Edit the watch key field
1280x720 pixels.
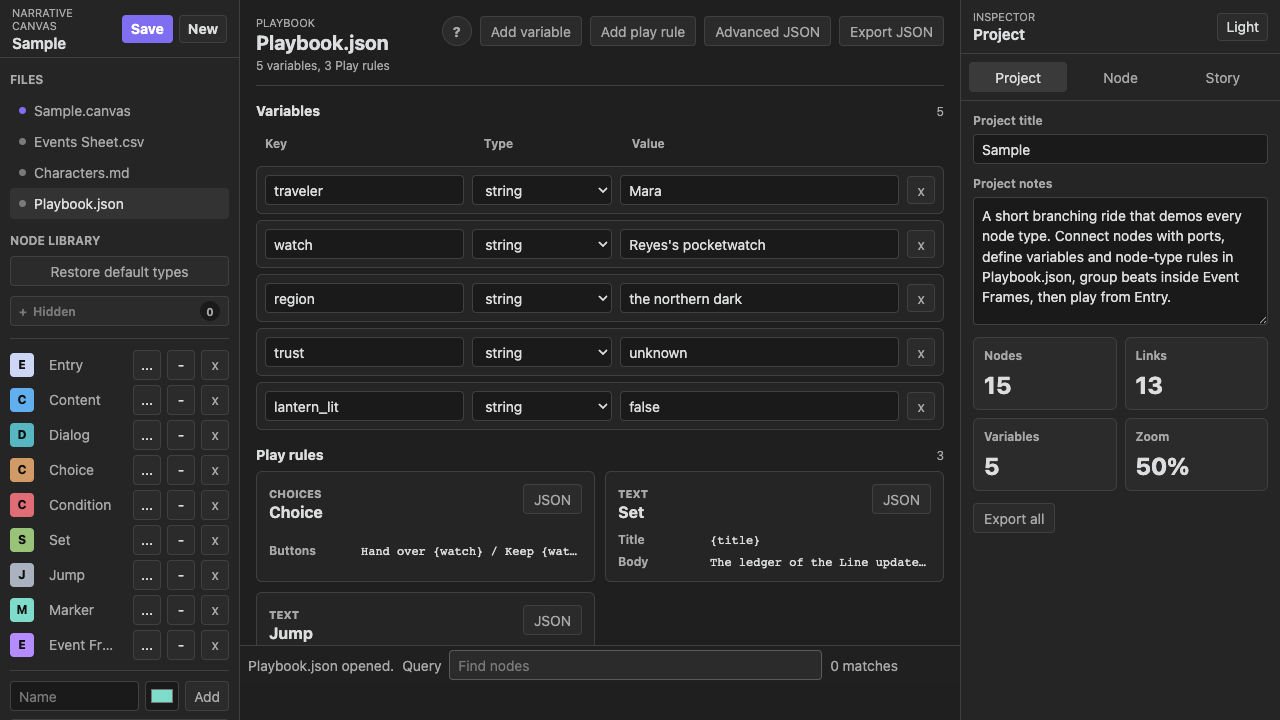[364, 245]
